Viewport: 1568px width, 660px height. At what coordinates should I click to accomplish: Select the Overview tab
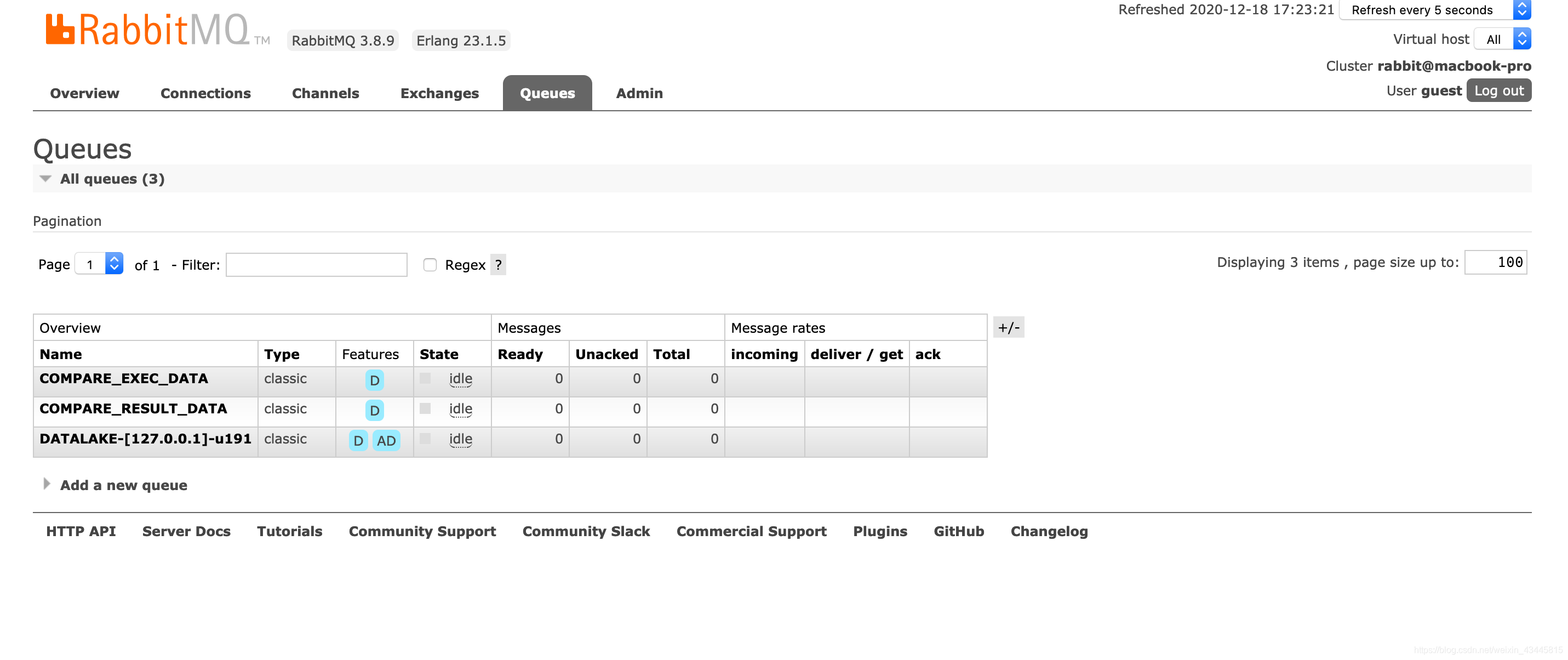click(x=84, y=93)
